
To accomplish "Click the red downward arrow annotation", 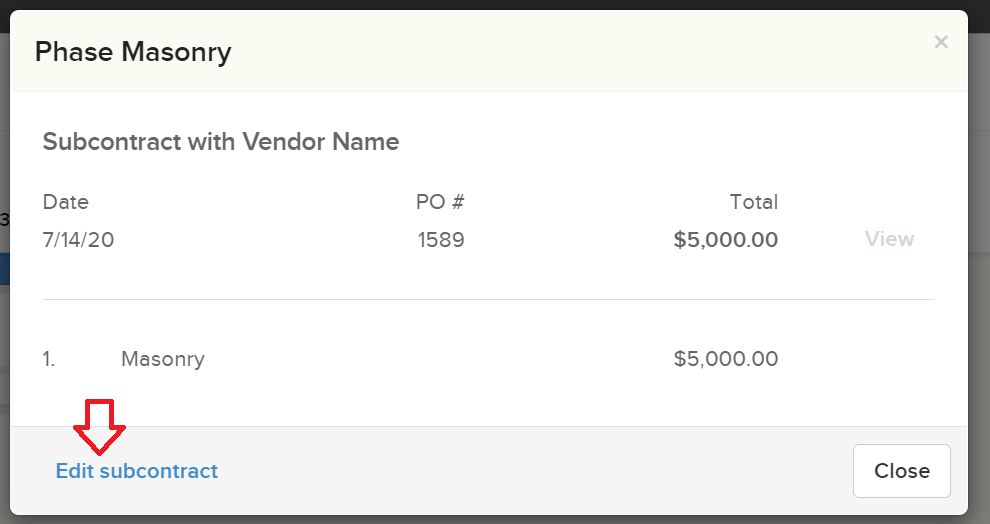I will click(x=99, y=425).
